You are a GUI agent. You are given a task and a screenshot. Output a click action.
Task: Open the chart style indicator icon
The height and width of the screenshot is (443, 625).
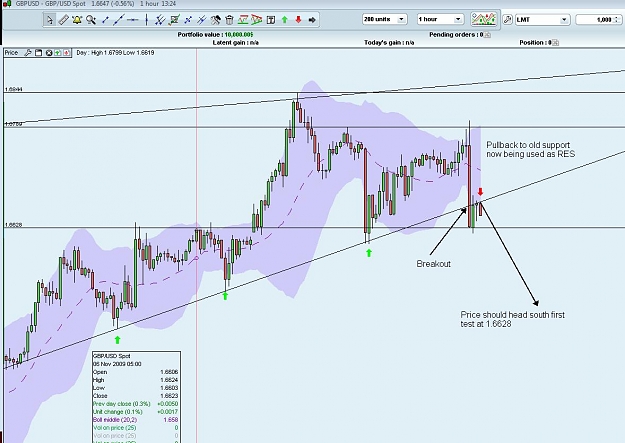483,19
